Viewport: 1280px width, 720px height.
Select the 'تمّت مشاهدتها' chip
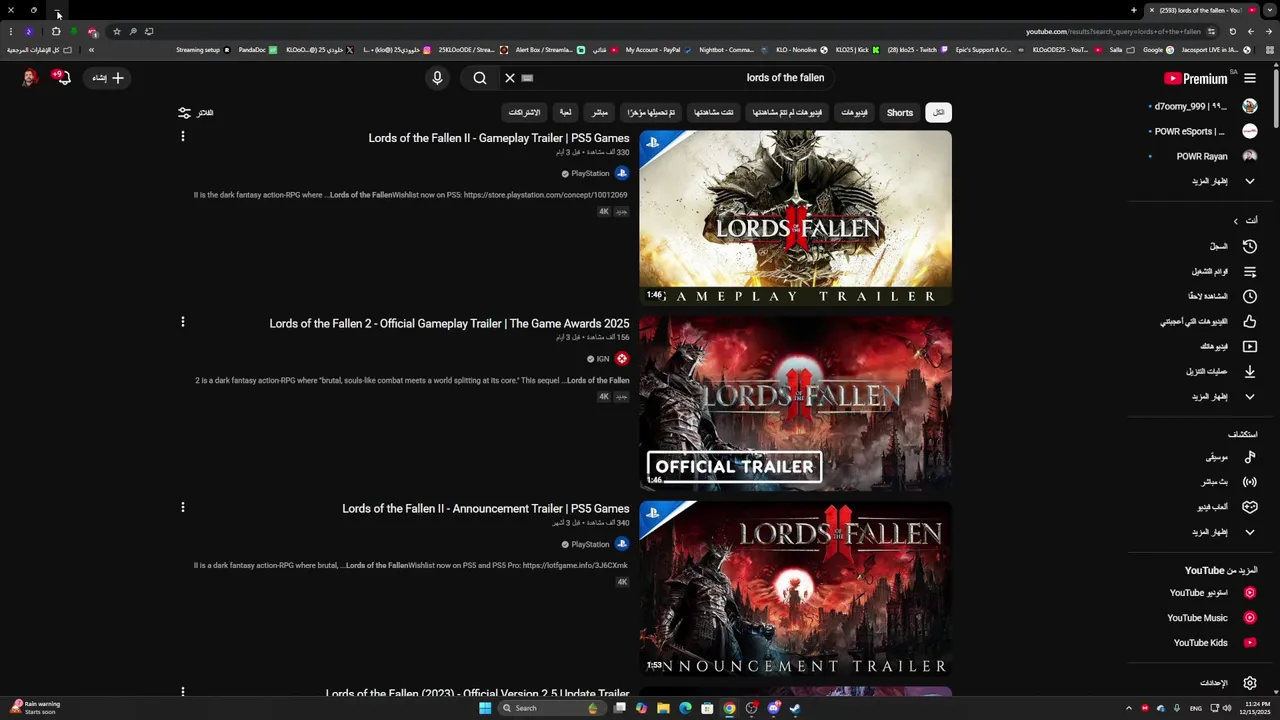[x=714, y=113]
